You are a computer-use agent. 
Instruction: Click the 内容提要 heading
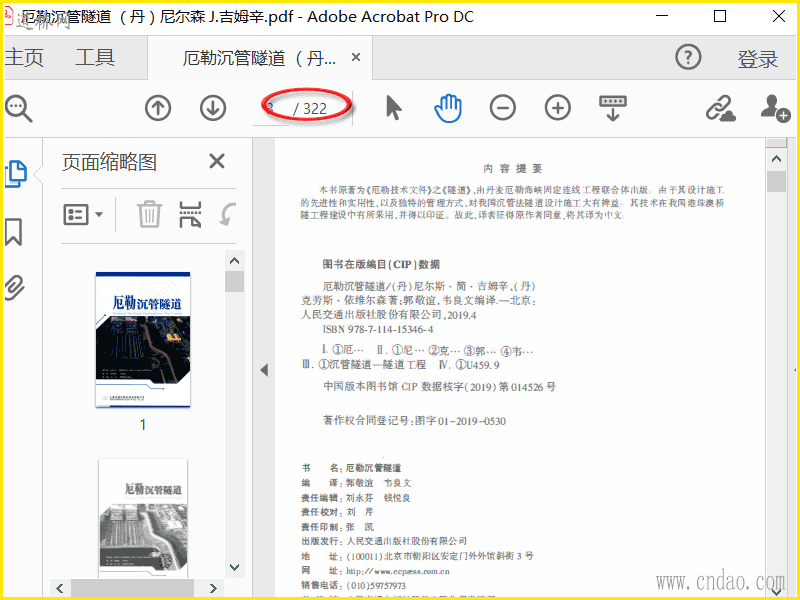513,168
